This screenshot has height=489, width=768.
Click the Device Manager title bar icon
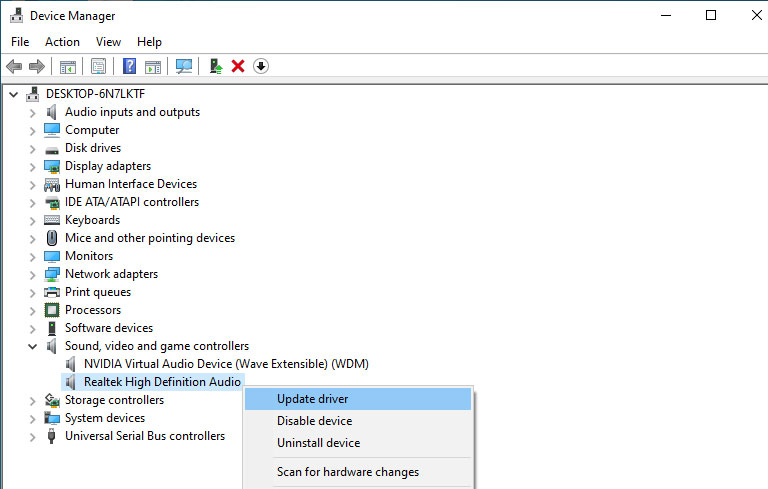17,16
